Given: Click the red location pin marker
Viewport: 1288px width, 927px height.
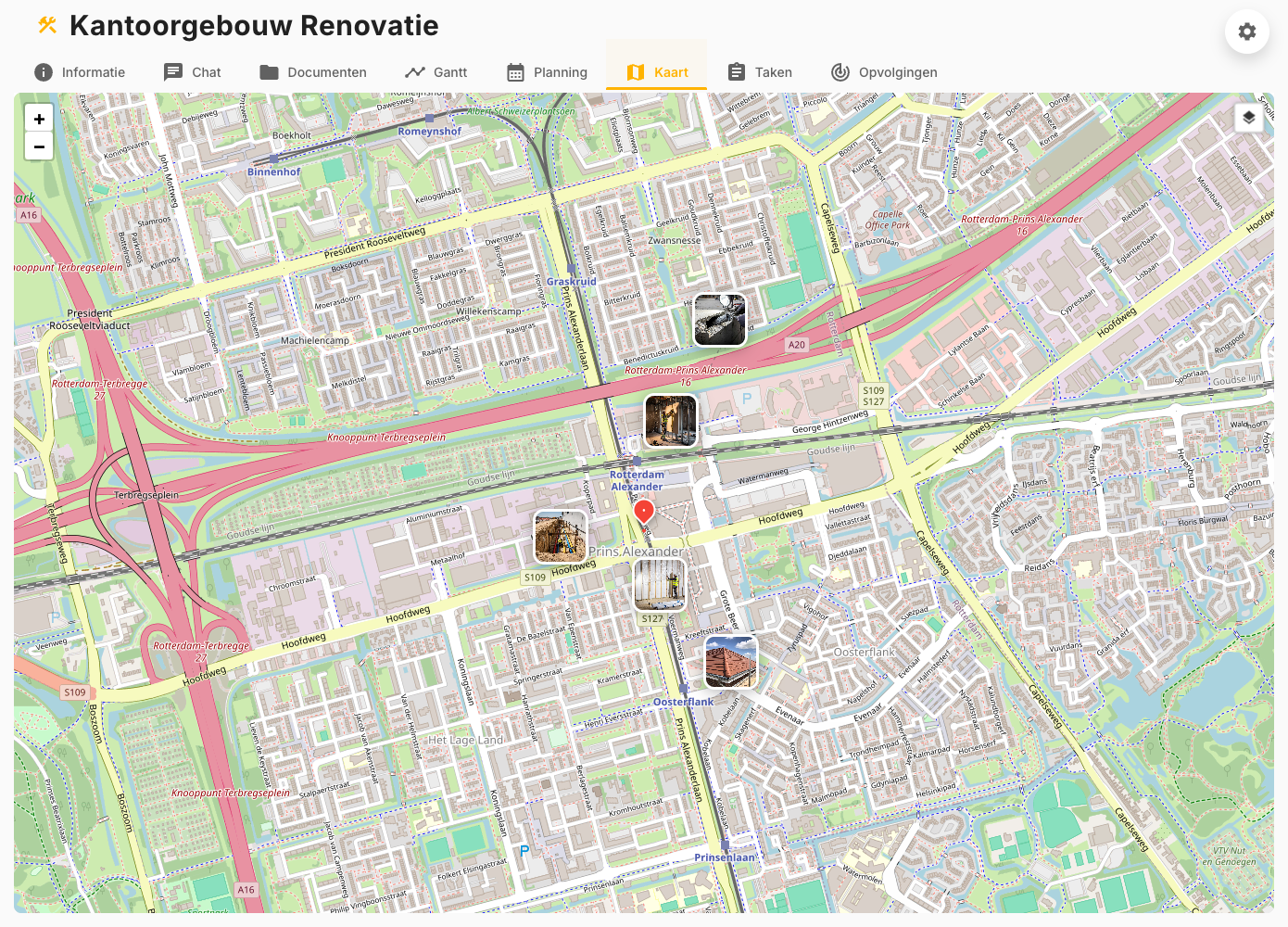Looking at the screenshot, I should pyautogui.click(x=644, y=512).
